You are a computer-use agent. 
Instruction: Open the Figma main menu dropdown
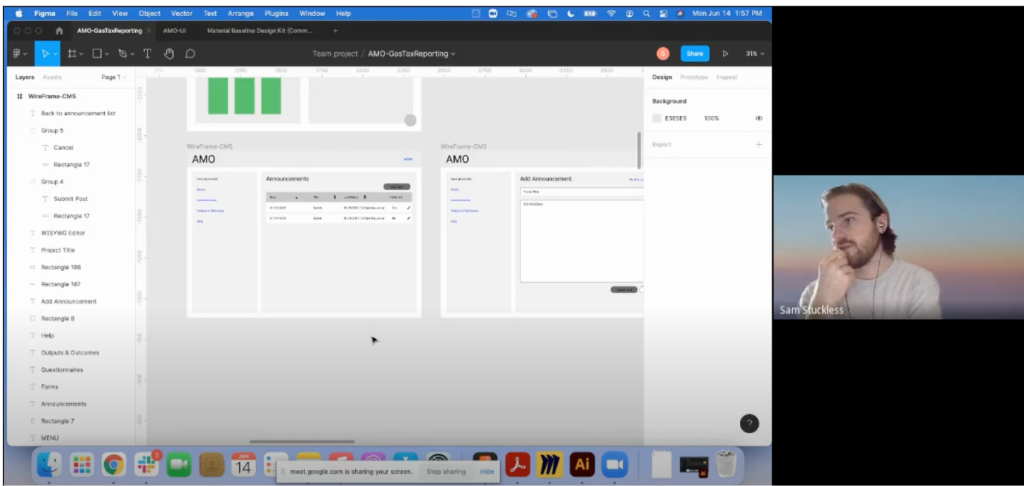coord(20,53)
